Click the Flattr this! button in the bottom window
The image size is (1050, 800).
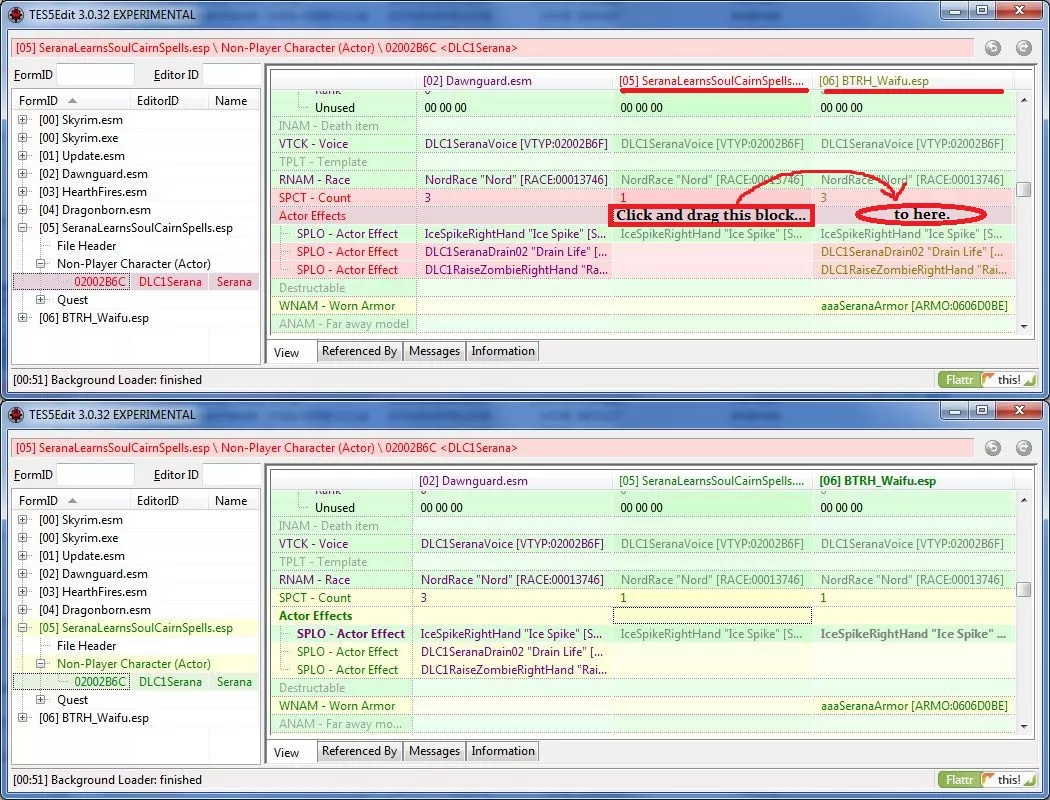point(988,780)
